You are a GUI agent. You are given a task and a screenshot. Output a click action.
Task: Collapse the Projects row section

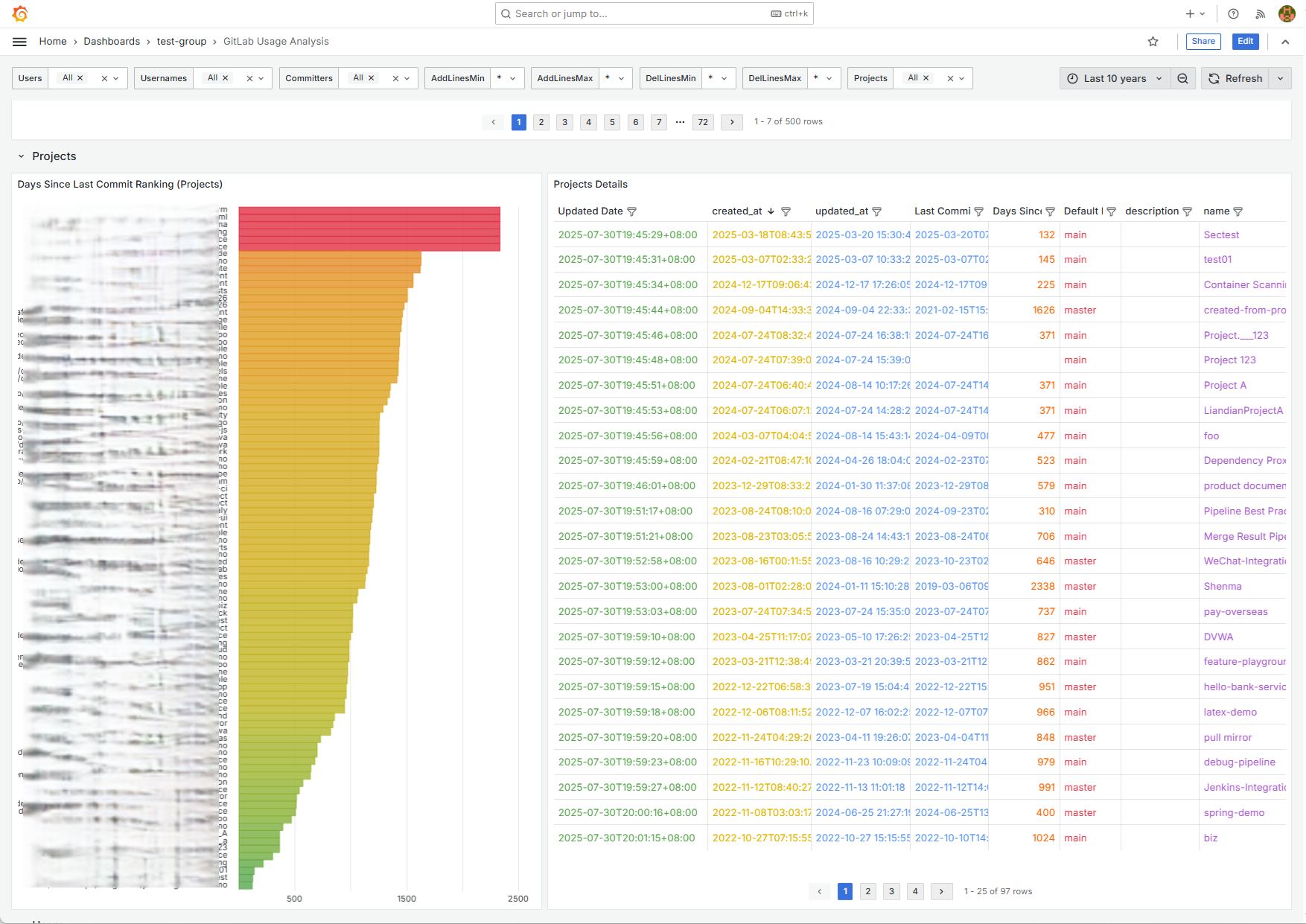(x=21, y=156)
